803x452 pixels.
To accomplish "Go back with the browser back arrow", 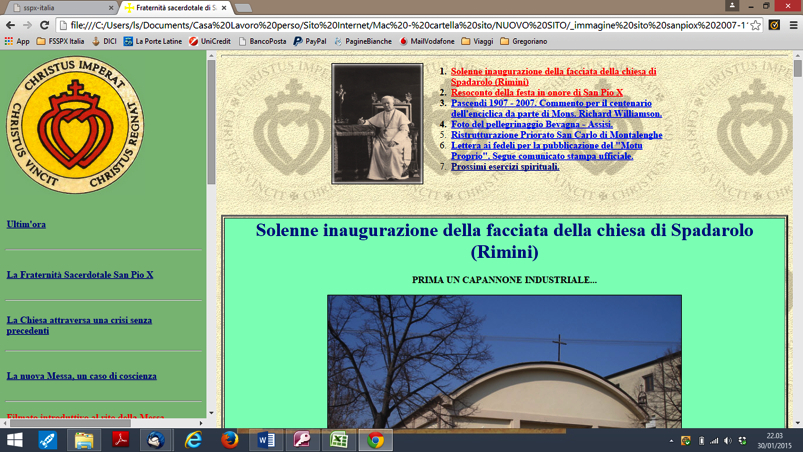I will point(10,25).
